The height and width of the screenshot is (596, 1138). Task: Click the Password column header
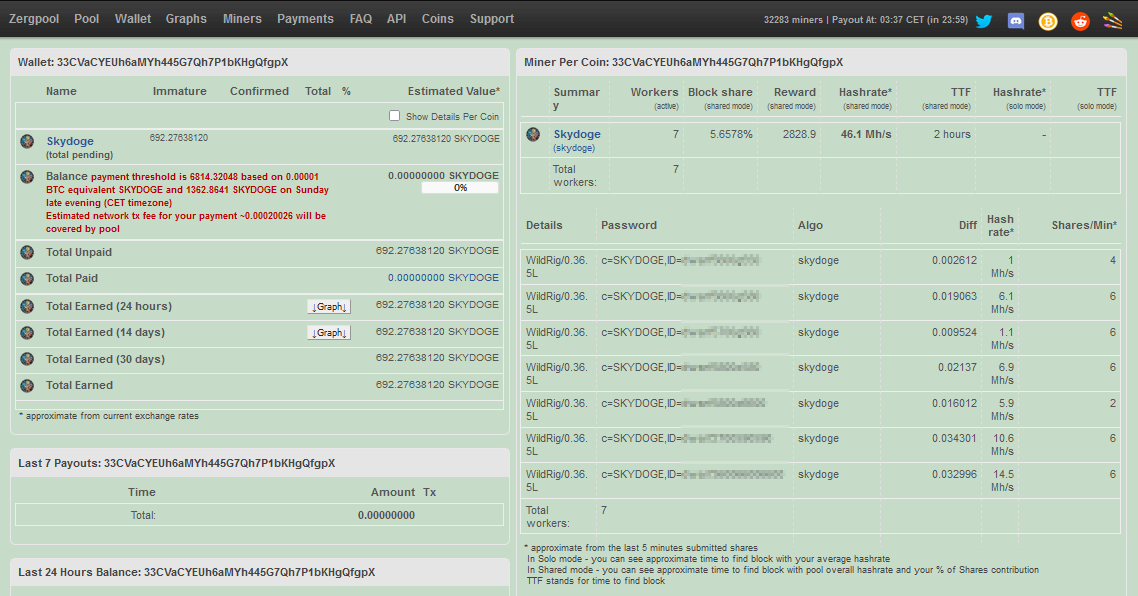pos(629,225)
